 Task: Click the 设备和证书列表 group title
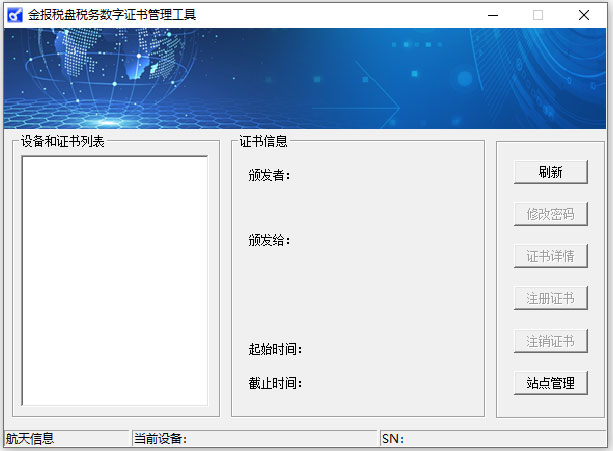63,141
